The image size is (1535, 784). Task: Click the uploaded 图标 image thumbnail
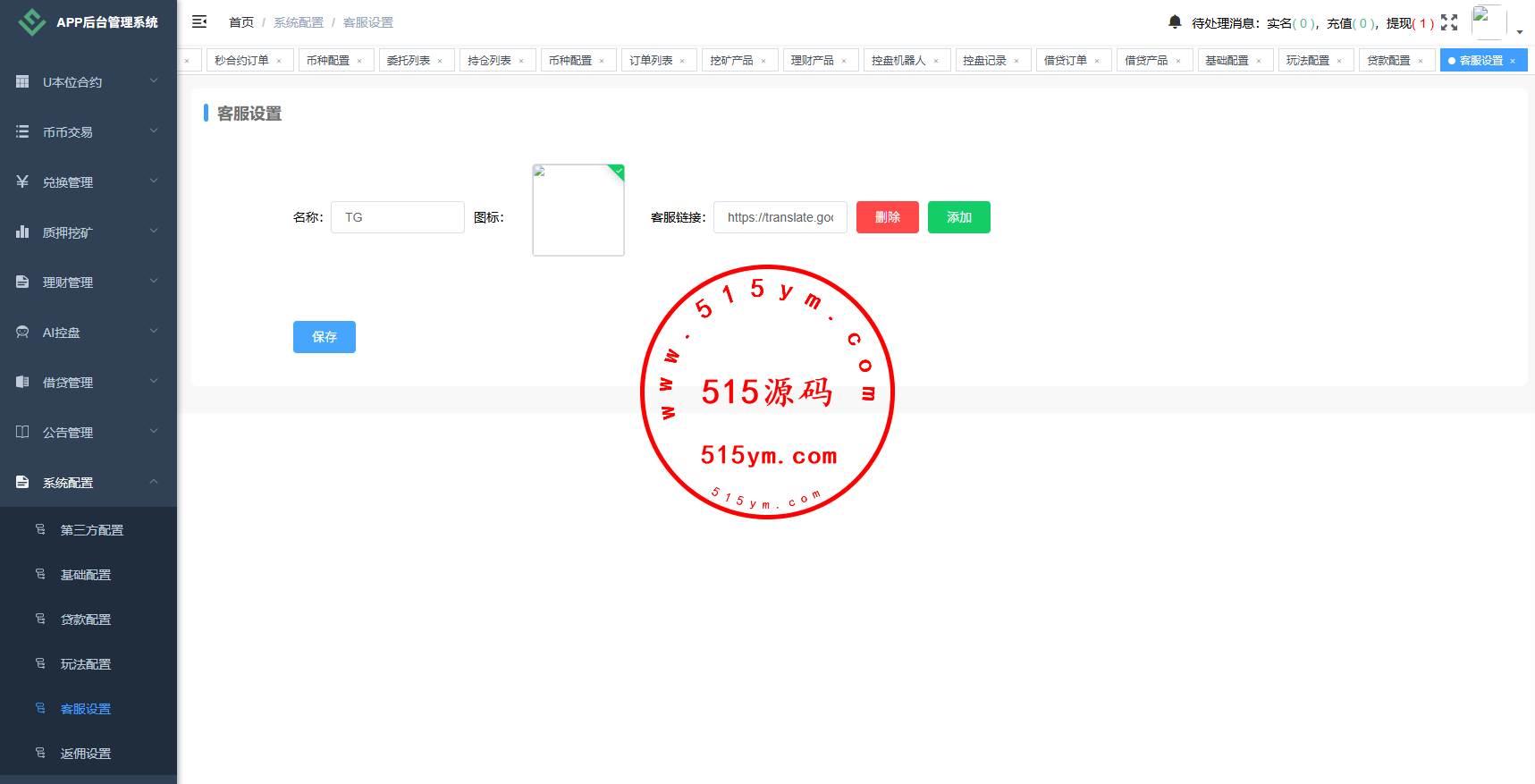click(578, 210)
